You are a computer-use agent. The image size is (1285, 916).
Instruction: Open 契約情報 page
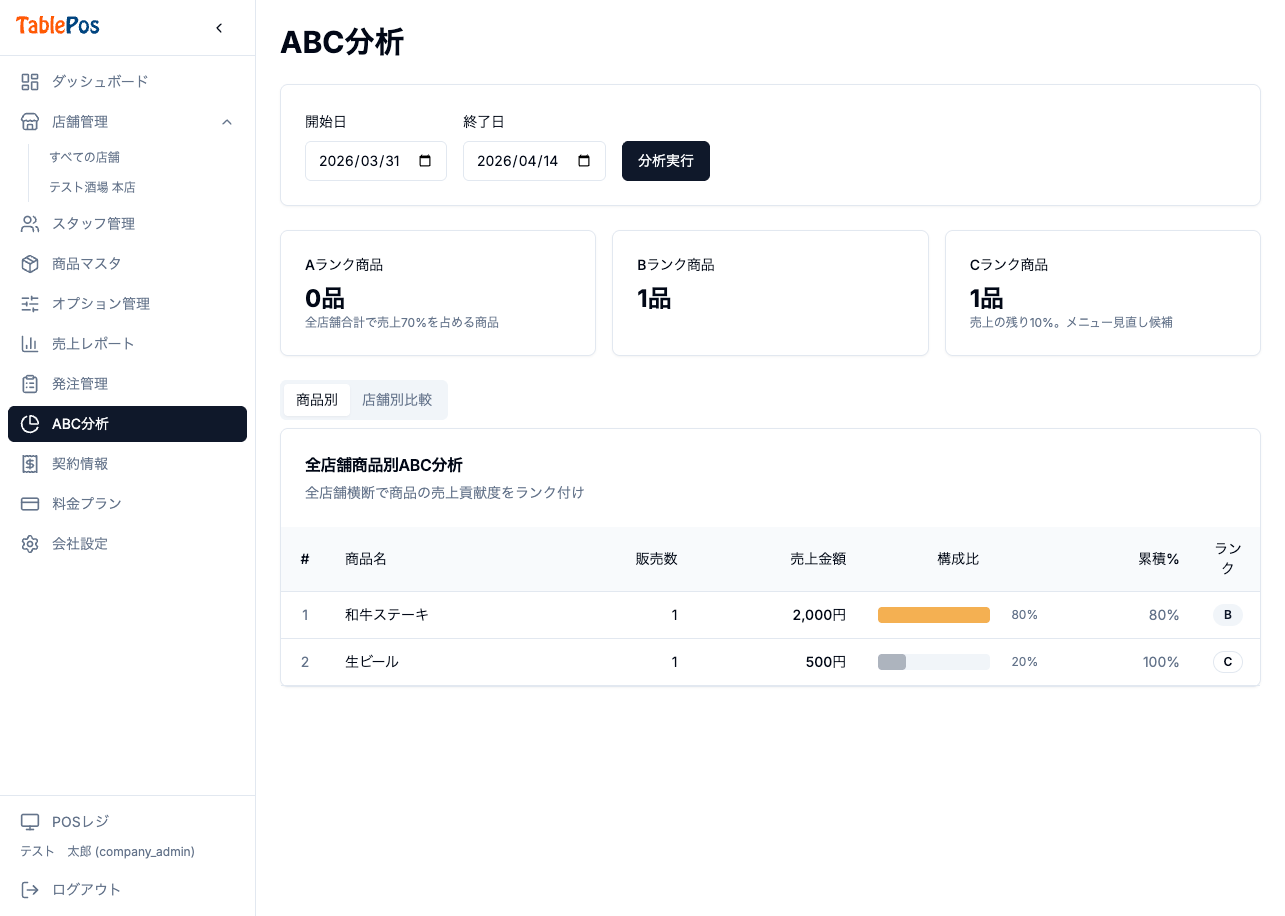[x=127, y=464]
